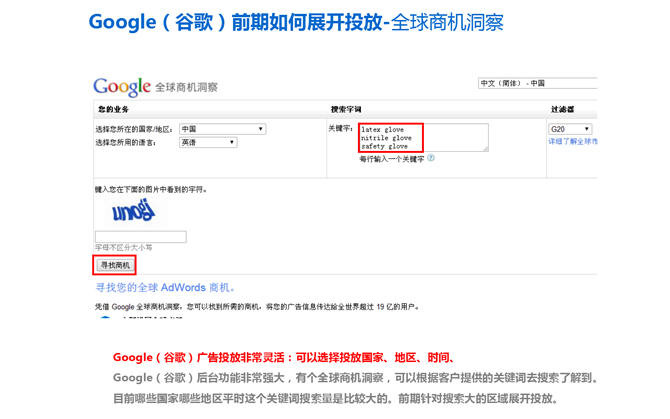
Task: Click the 每行输入一个关键字 hint text
Action: point(392,159)
